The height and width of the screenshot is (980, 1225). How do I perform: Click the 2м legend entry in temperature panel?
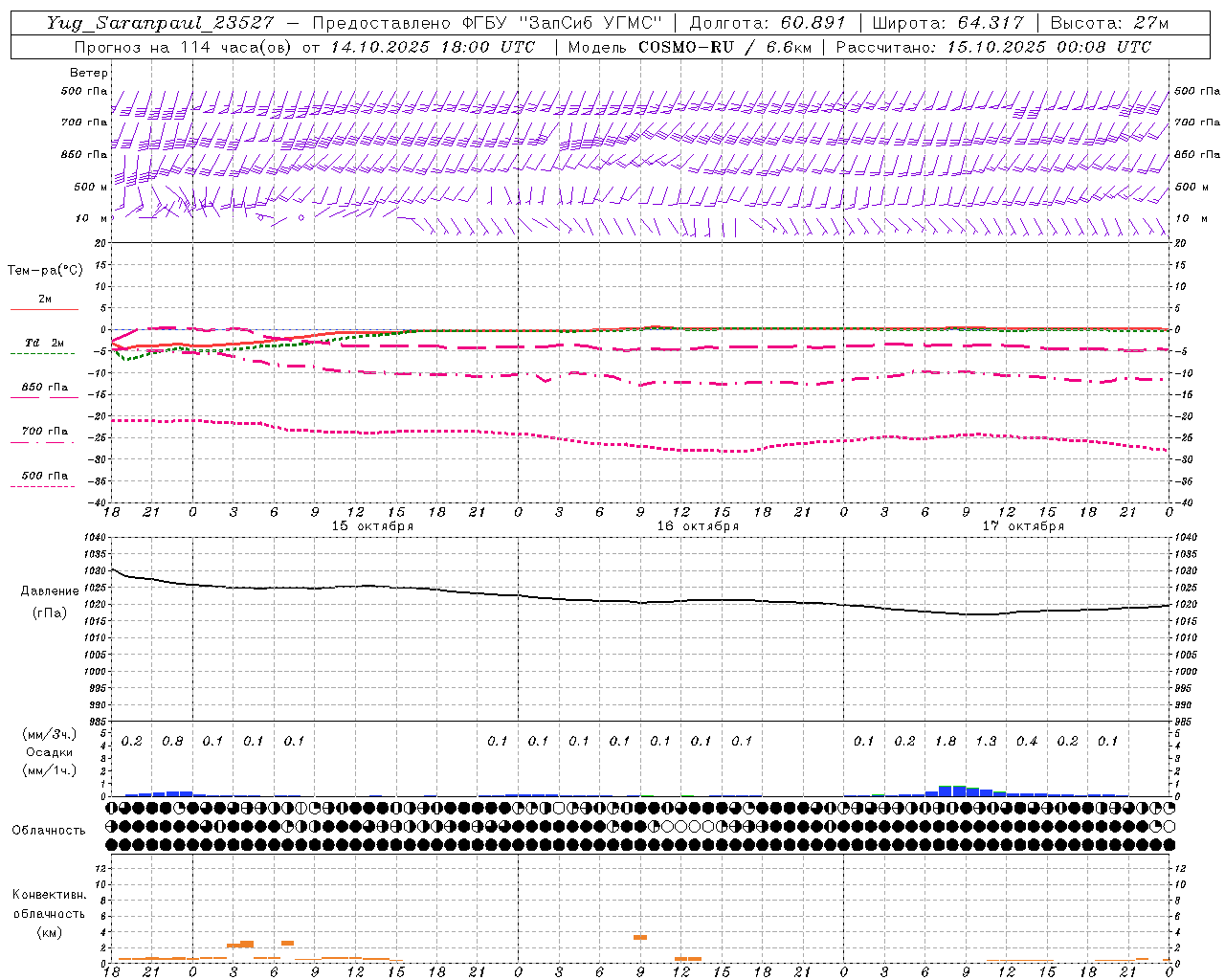point(45,300)
